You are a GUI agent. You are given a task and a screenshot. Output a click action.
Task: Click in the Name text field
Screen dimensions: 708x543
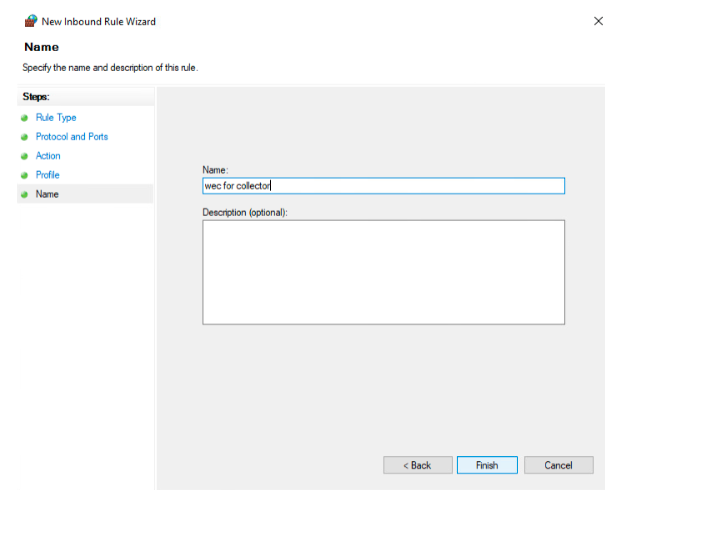click(x=383, y=186)
